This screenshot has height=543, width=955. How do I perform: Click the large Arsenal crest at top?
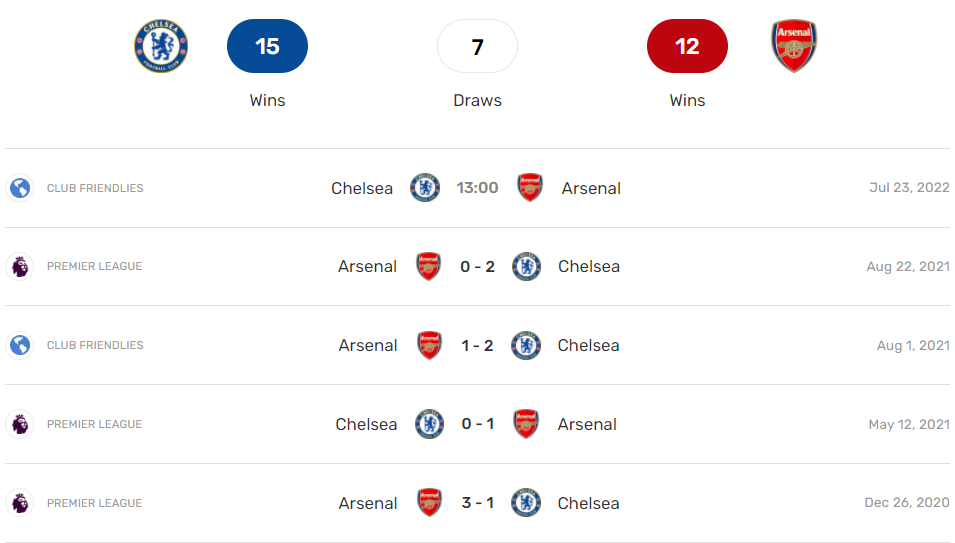pyautogui.click(x=794, y=46)
